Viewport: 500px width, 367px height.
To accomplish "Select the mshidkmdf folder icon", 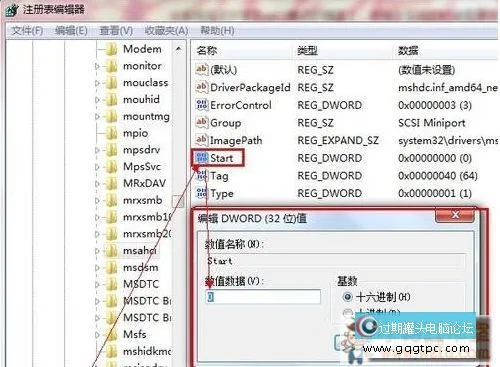I will pyautogui.click(x=112, y=351).
